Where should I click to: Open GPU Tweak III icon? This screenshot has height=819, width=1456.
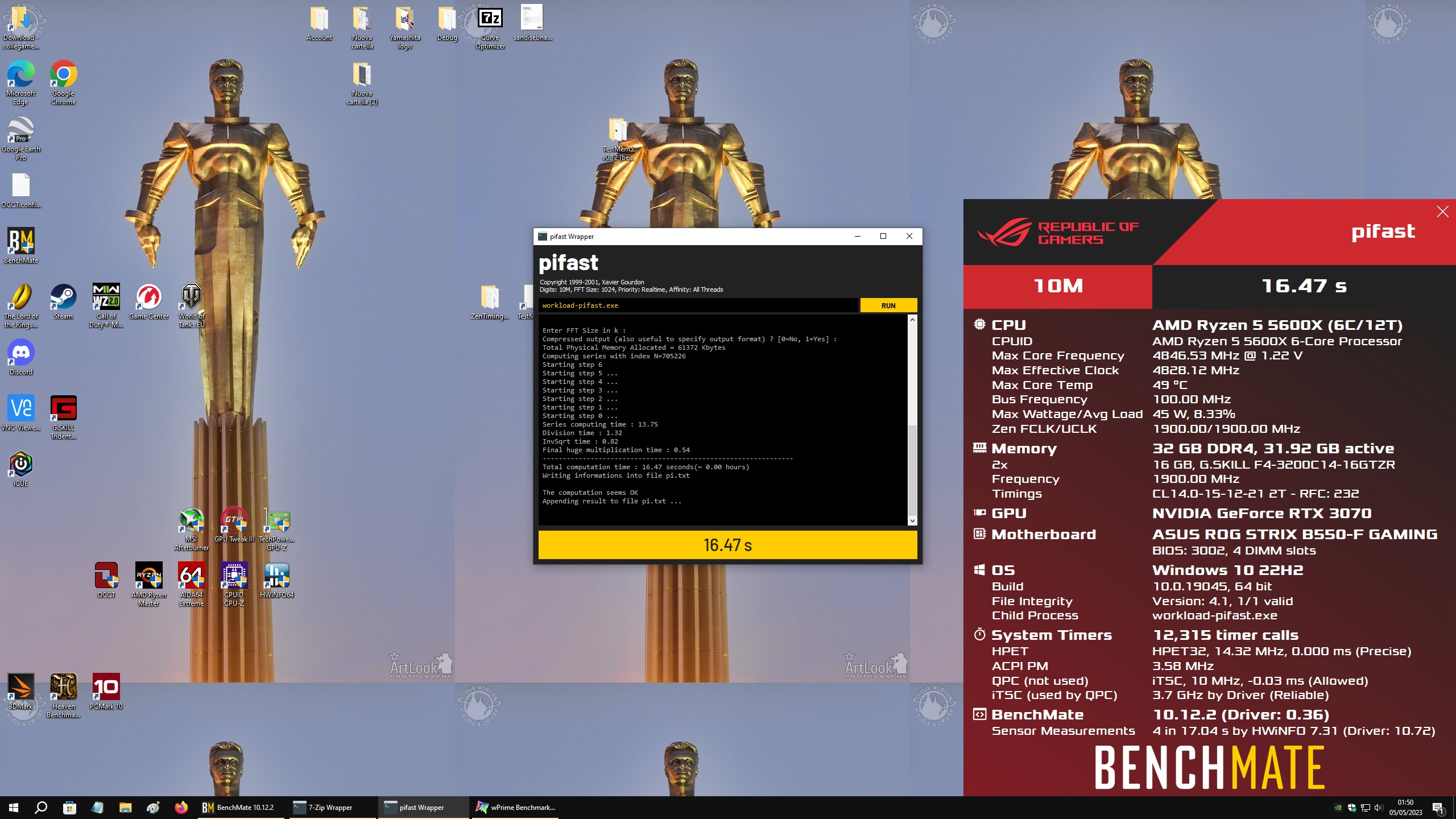[234, 524]
